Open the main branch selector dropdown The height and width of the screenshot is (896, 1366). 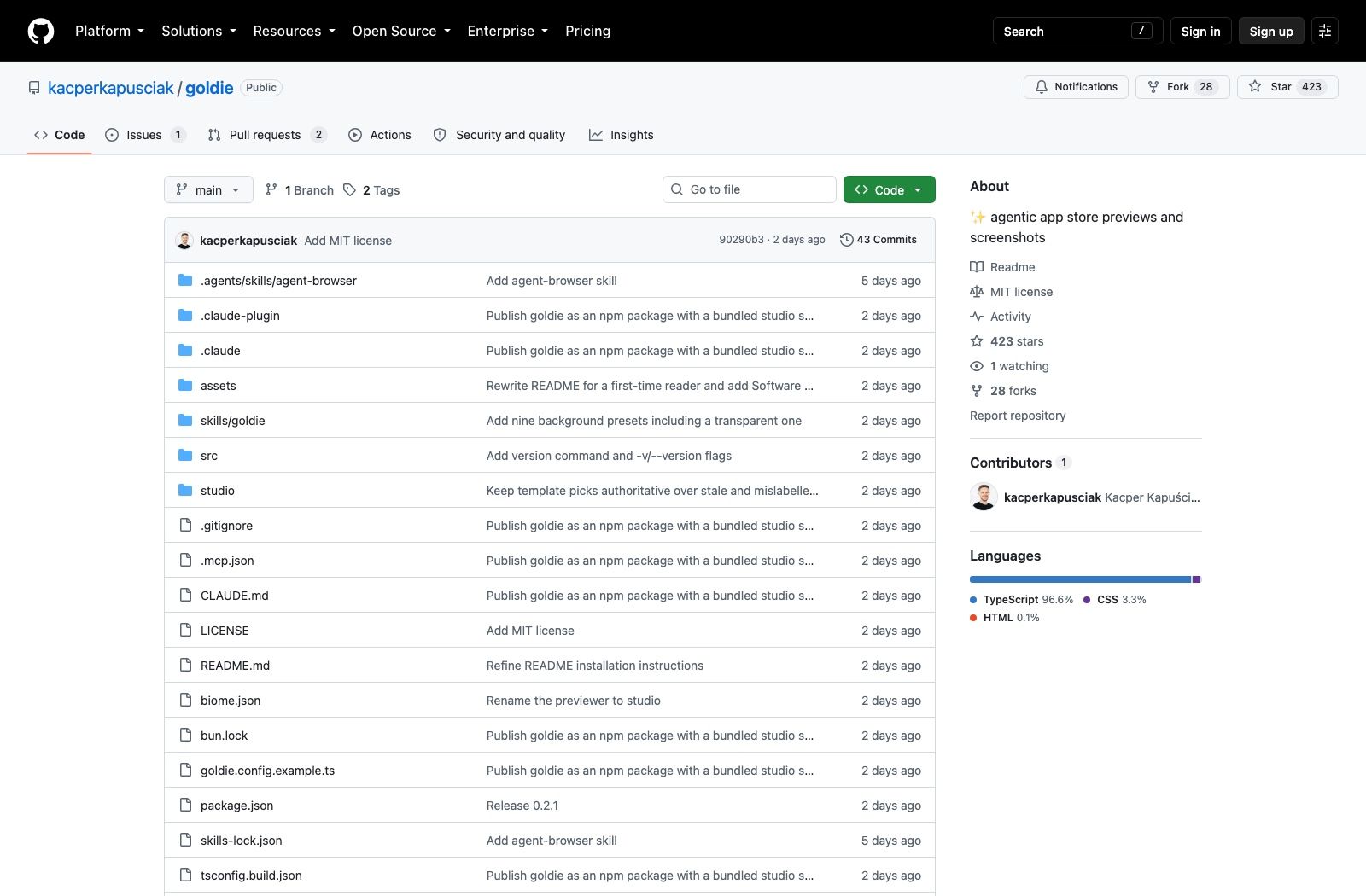[x=208, y=189]
